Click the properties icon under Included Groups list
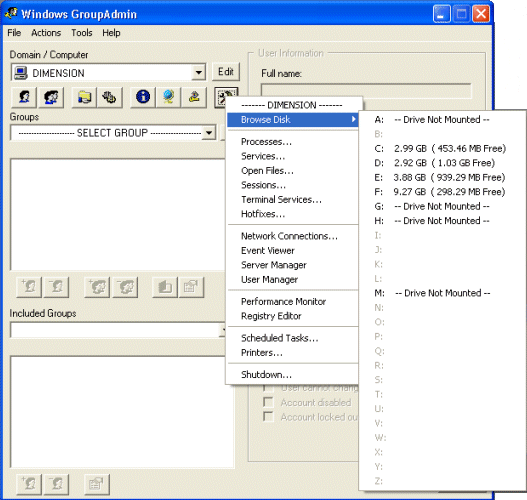Screen dimensions: 527x500 tap(97, 484)
